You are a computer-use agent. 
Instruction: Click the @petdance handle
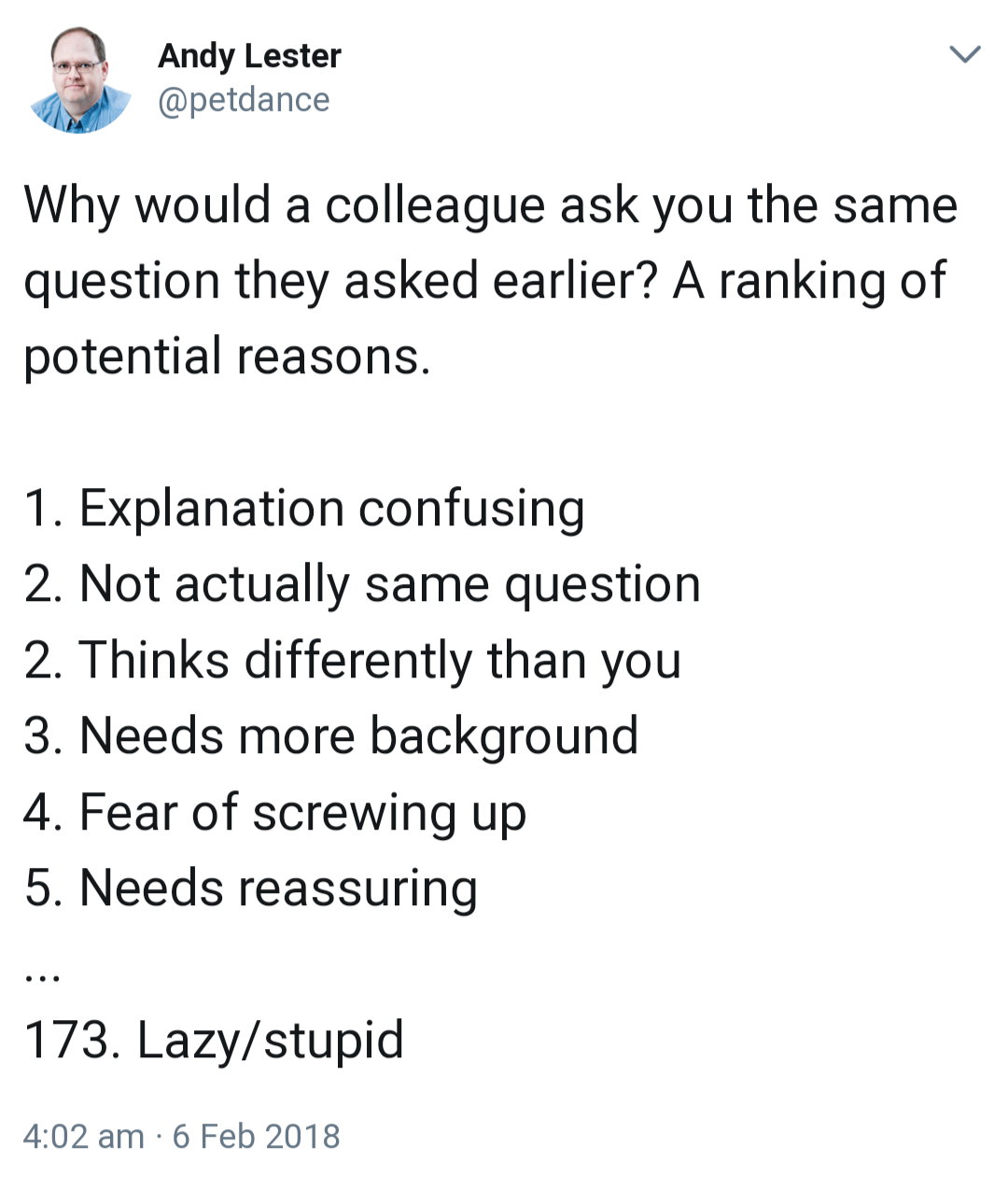click(244, 100)
